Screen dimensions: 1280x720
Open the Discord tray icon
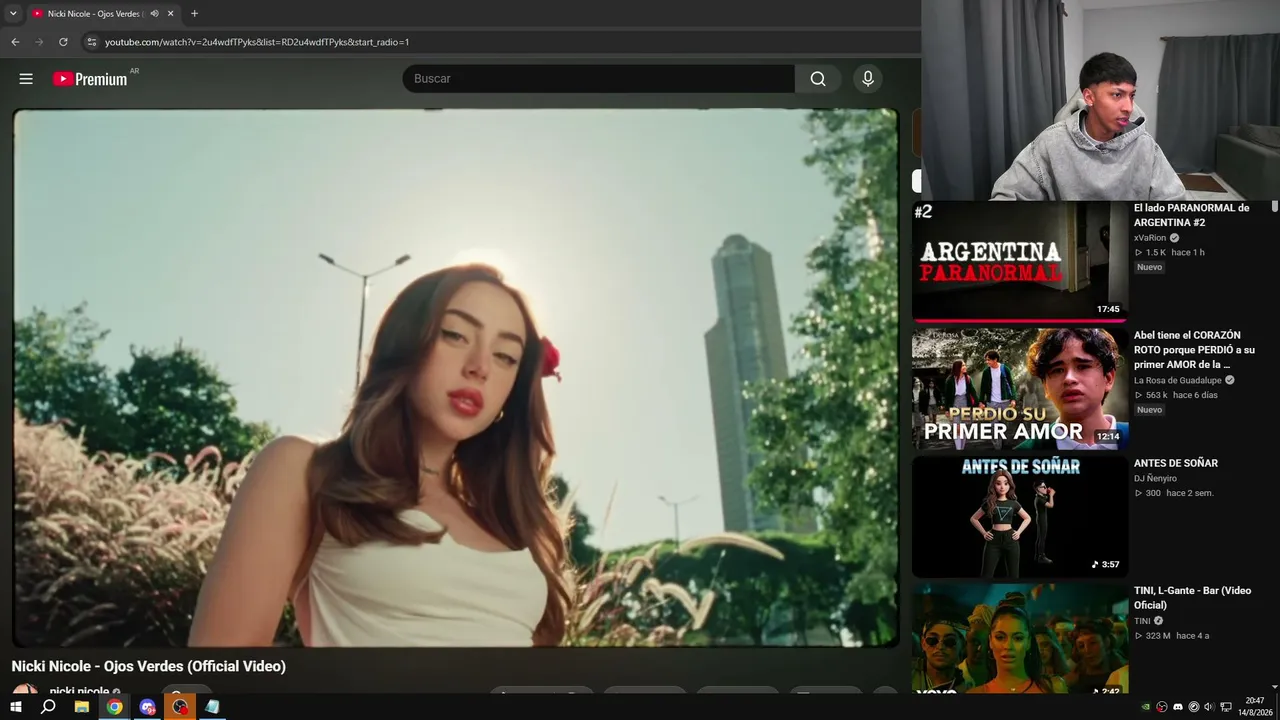1178,707
